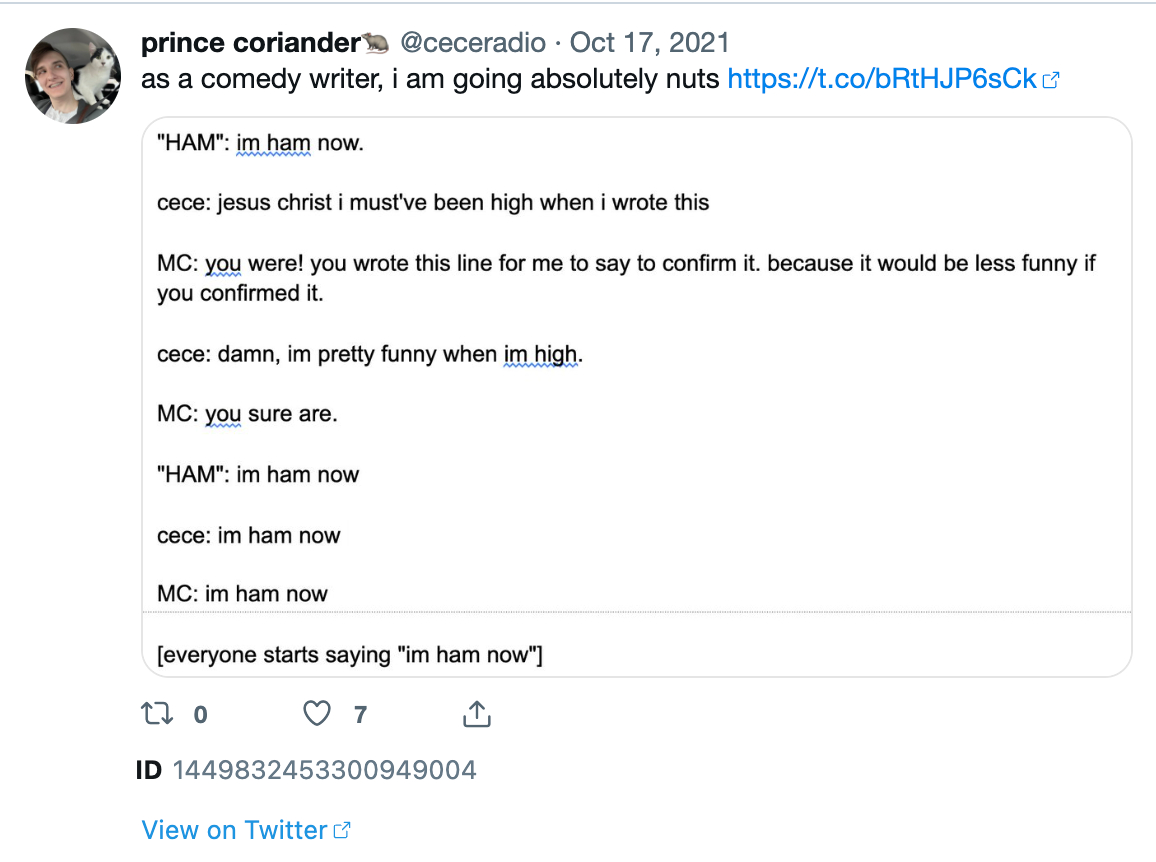The image size is (1156, 862).
Task: Click the retweet icon
Action: pos(157,714)
